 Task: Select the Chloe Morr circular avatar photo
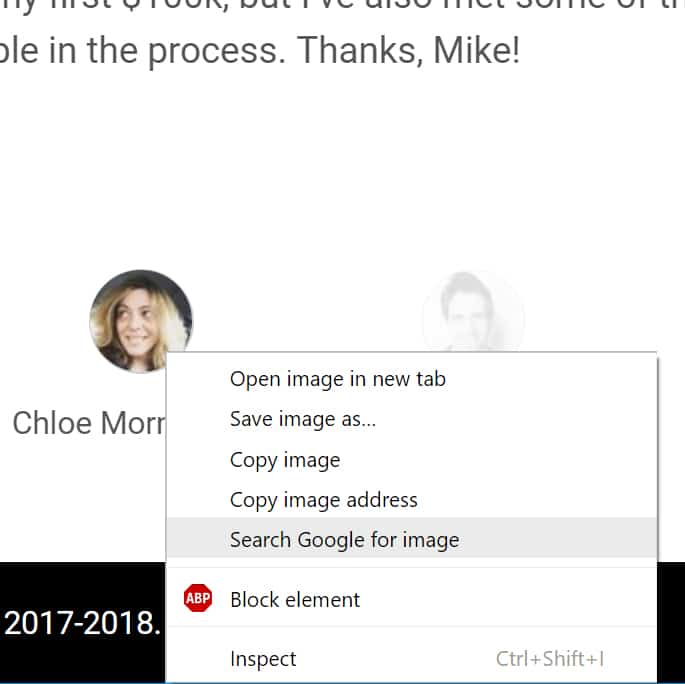[x=141, y=321]
